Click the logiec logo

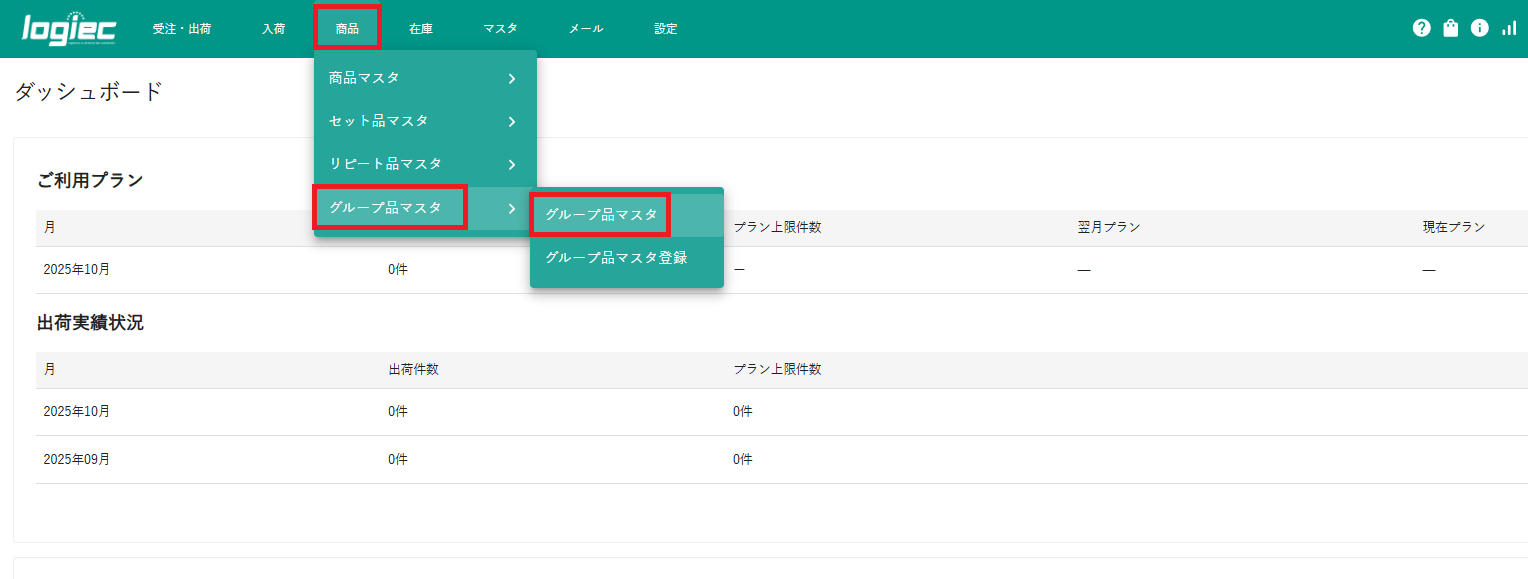[x=69, y=29]
